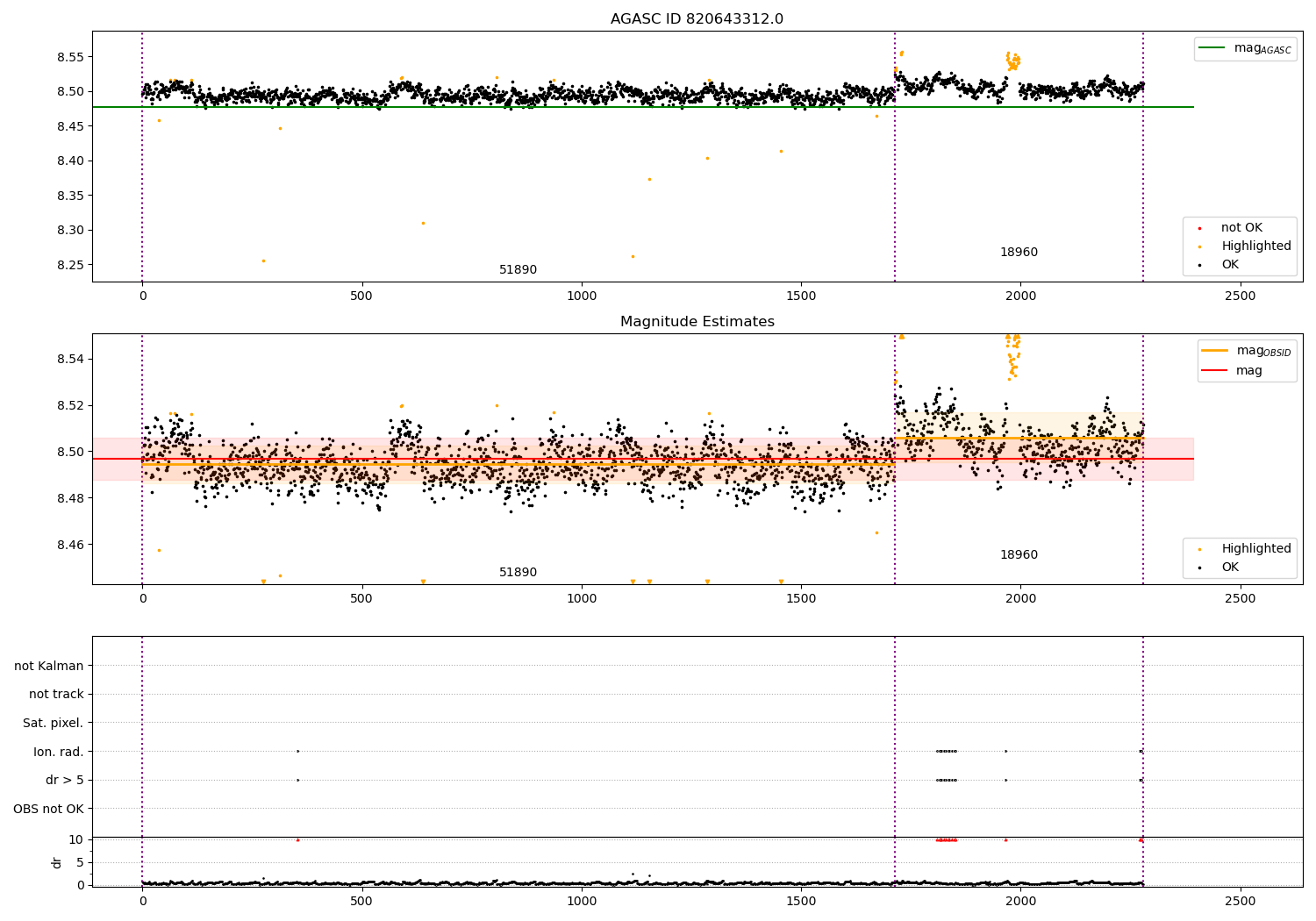Click the 8.55 tick label on top plot
1316x921 pixels.
[69, 57]
